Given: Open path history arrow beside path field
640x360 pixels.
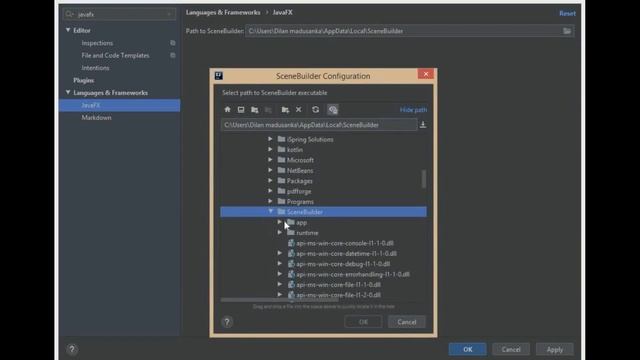Looking at the screenshot, I should pos(423,125).
